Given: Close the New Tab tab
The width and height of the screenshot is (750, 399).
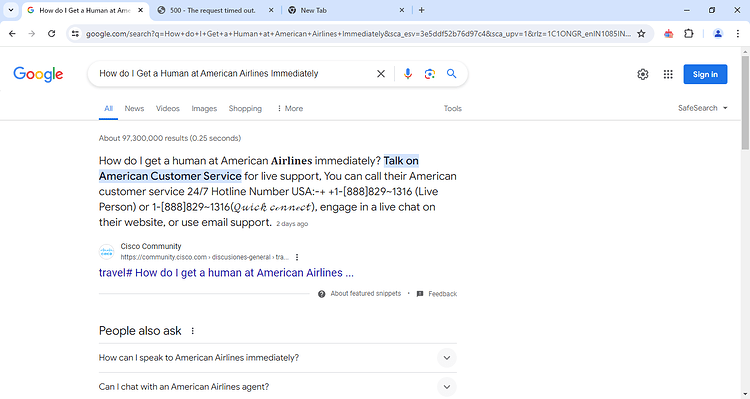Looking at the screenshot, I should [402, 10].
